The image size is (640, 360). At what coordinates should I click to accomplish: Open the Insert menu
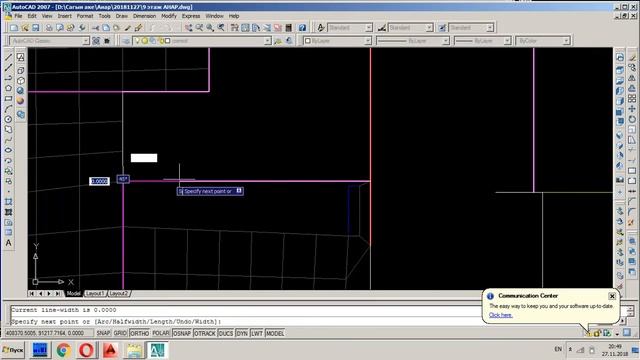[64, 16]
